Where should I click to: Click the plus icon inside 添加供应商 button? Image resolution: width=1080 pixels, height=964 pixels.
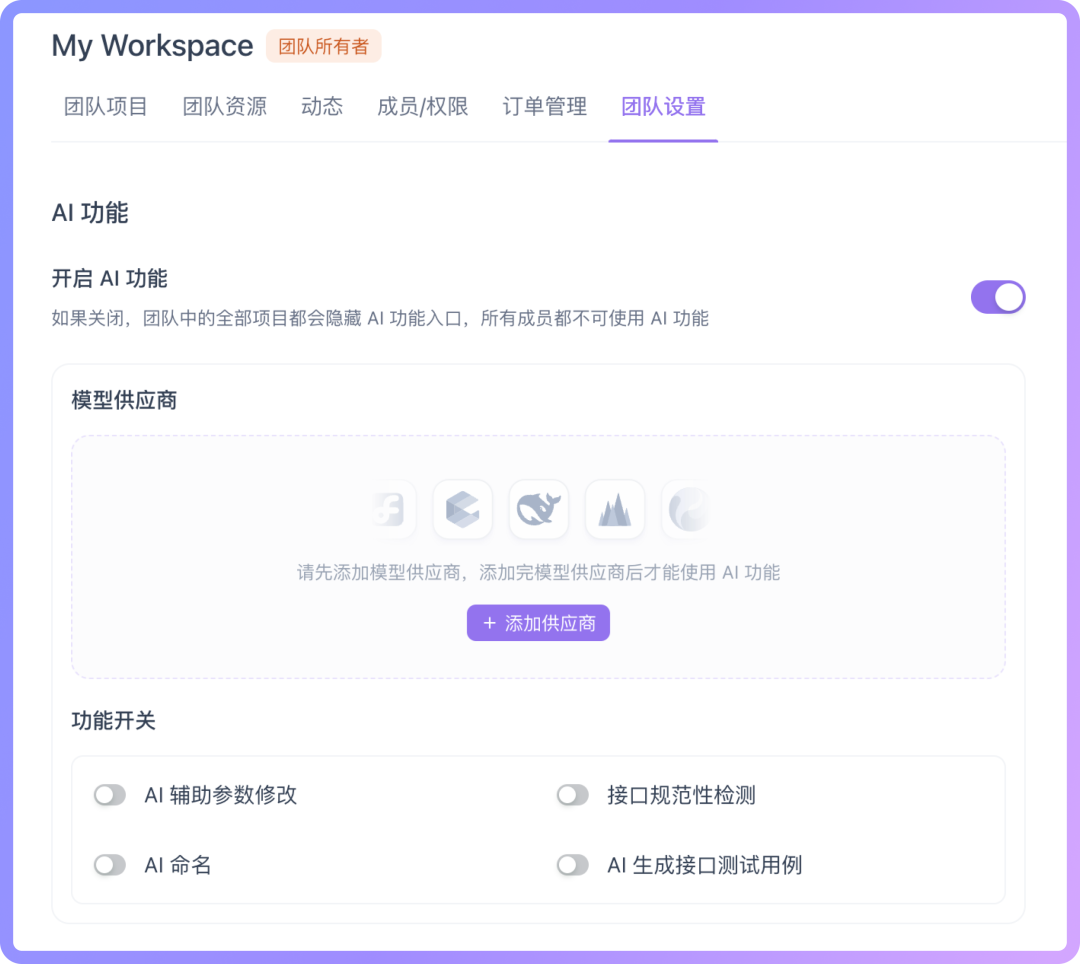[488, 623]
